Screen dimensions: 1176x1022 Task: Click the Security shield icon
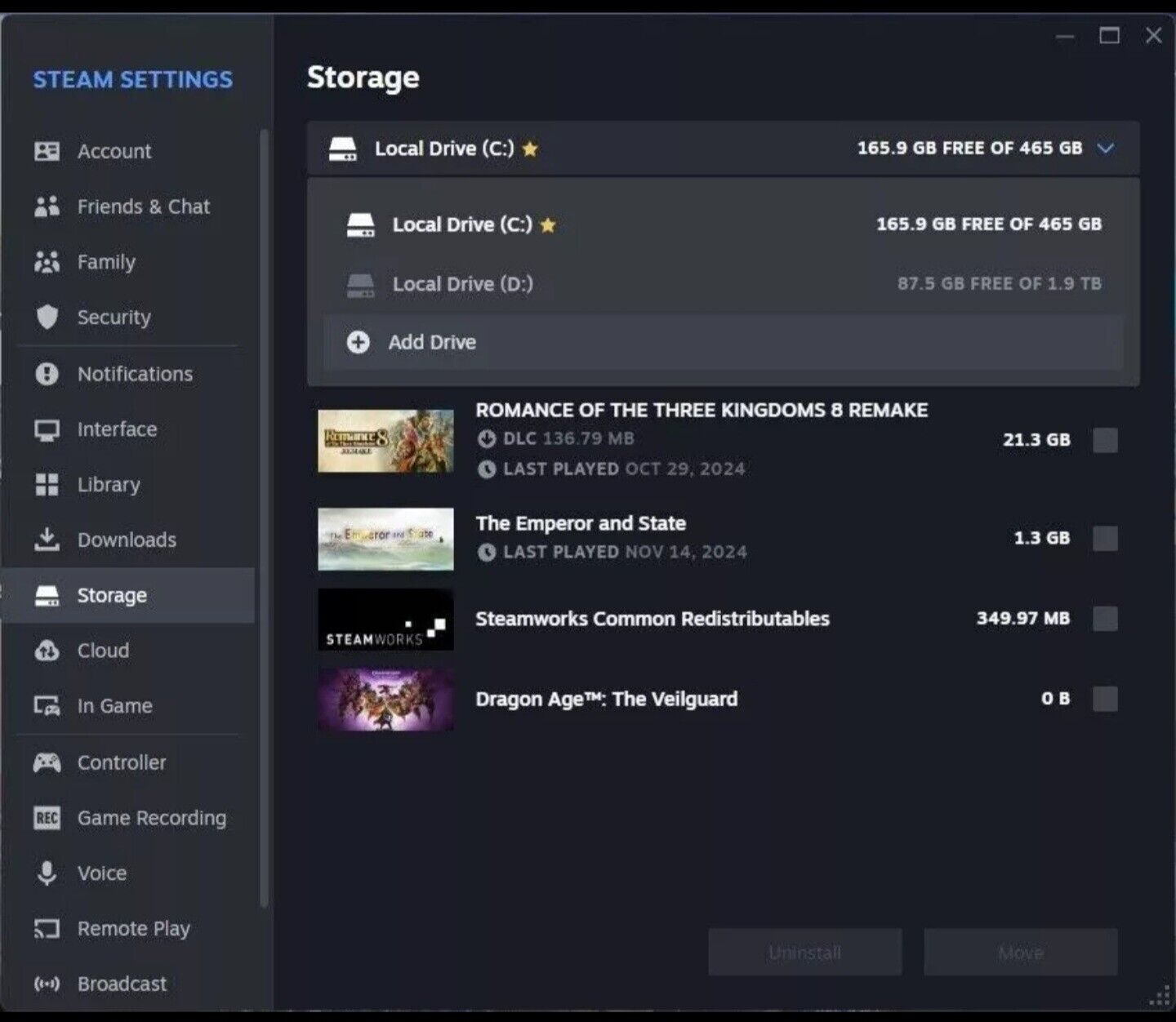pyautogui.click(x=47, y=318)
